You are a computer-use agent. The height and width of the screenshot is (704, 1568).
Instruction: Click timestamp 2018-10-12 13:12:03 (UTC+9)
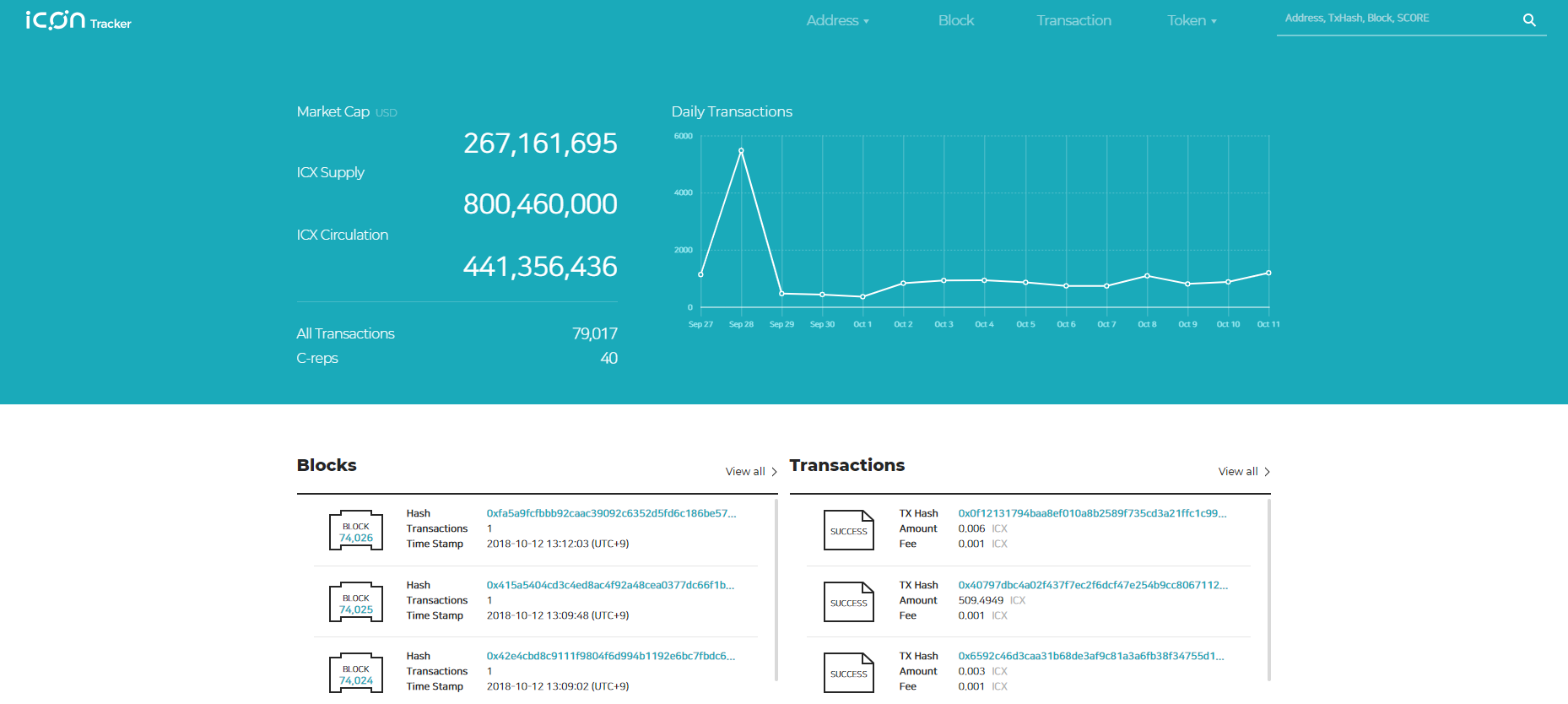[x=558, y=544]
